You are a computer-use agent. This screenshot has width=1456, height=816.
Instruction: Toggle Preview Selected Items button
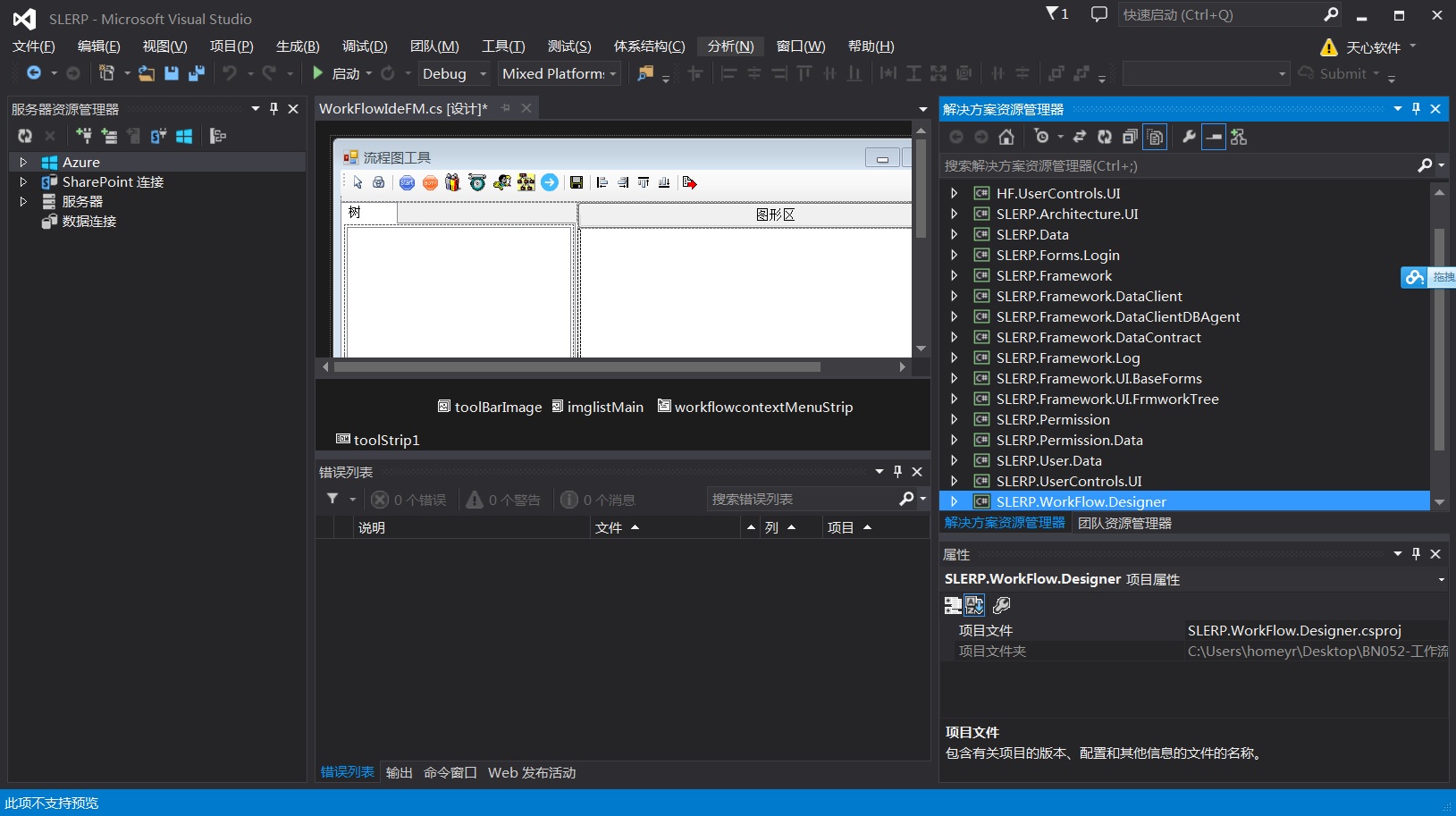tap(1214, 137)
